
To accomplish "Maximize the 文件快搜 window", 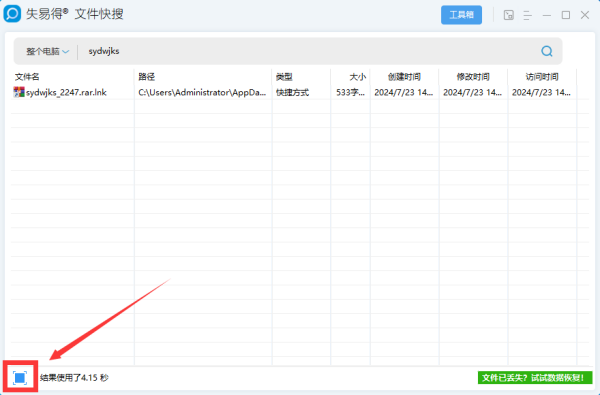I will point(566,15).
